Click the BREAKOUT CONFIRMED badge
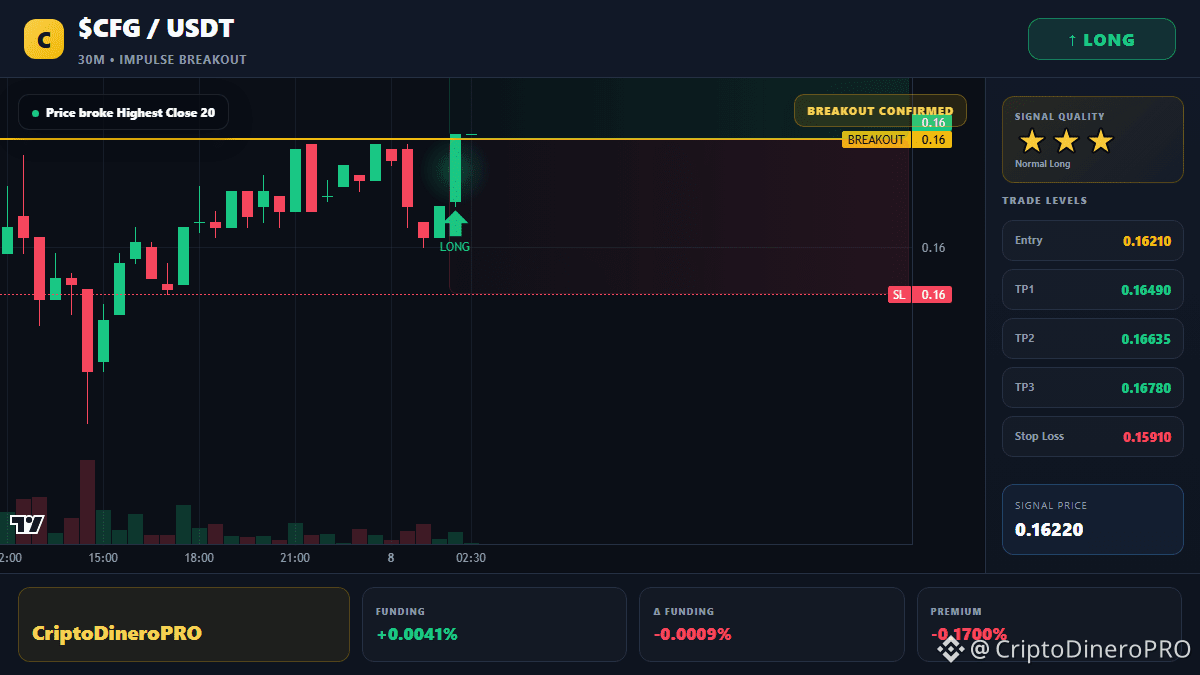Screen dimensions: 1200x675 880,111
